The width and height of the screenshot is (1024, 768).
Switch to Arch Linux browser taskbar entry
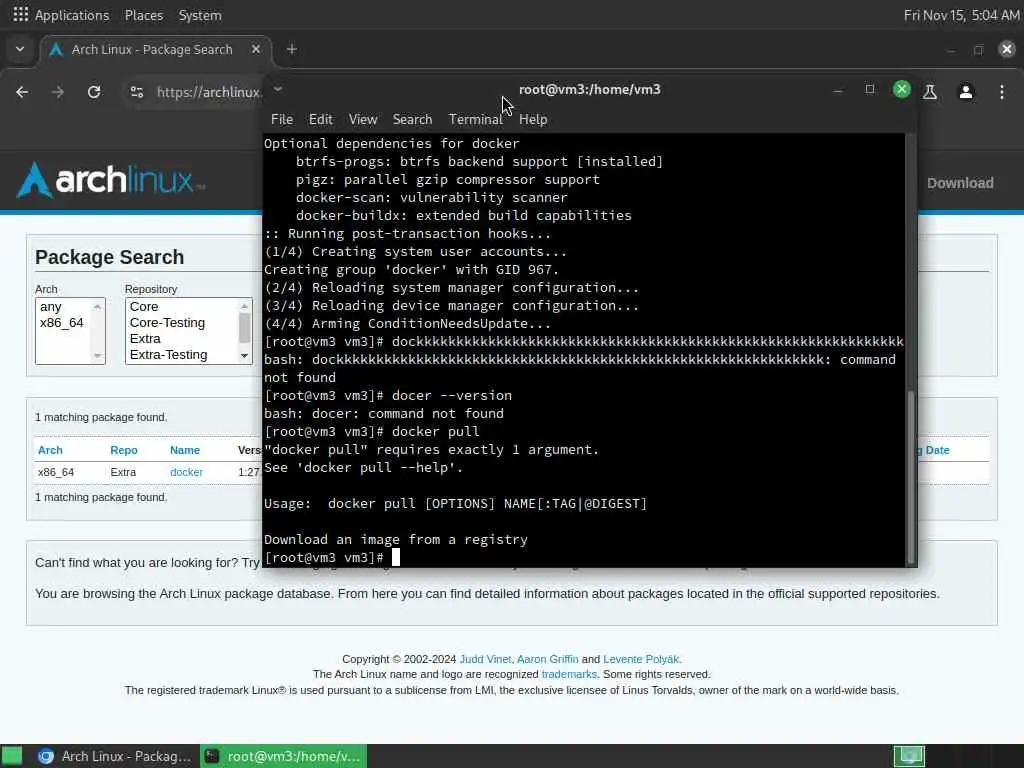click(x=114, y=756)
